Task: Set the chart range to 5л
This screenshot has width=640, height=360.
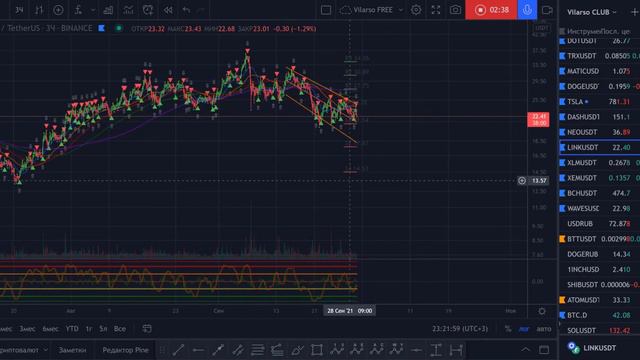Action: tap(103, 329)
